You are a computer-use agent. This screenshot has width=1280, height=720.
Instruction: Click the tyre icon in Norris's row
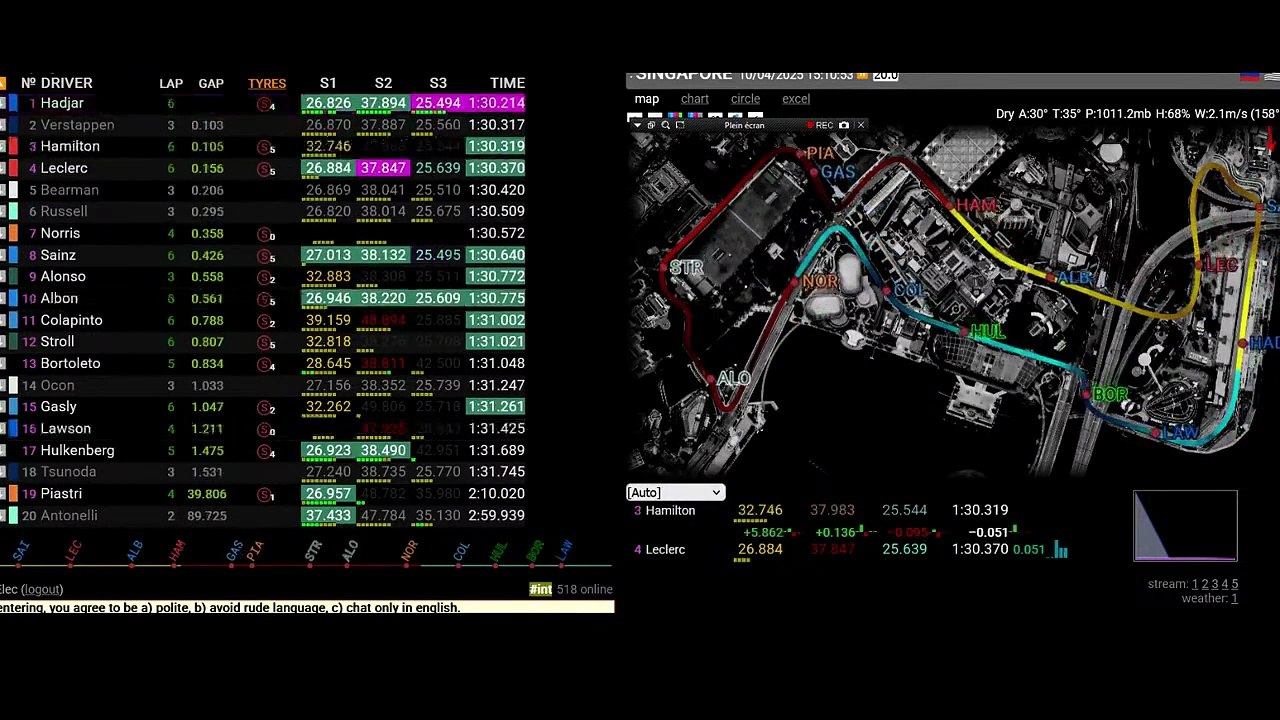266,234
